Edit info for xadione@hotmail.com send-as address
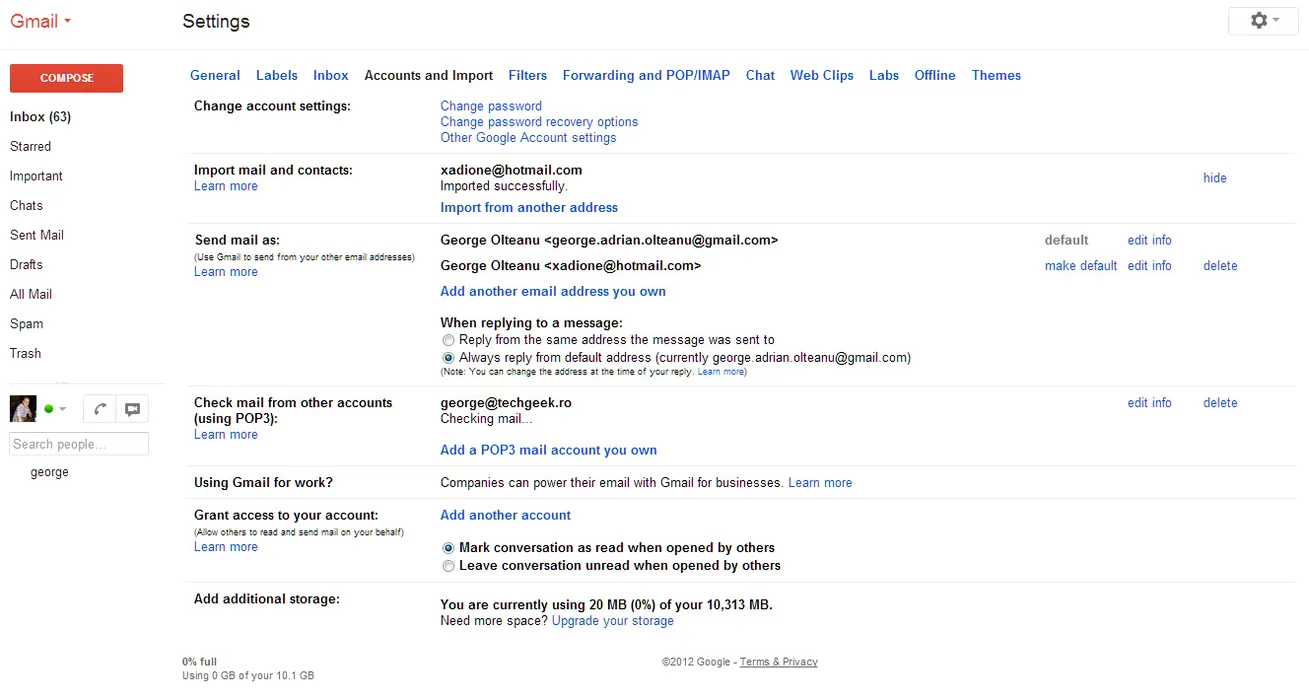 pos(1149,266)
